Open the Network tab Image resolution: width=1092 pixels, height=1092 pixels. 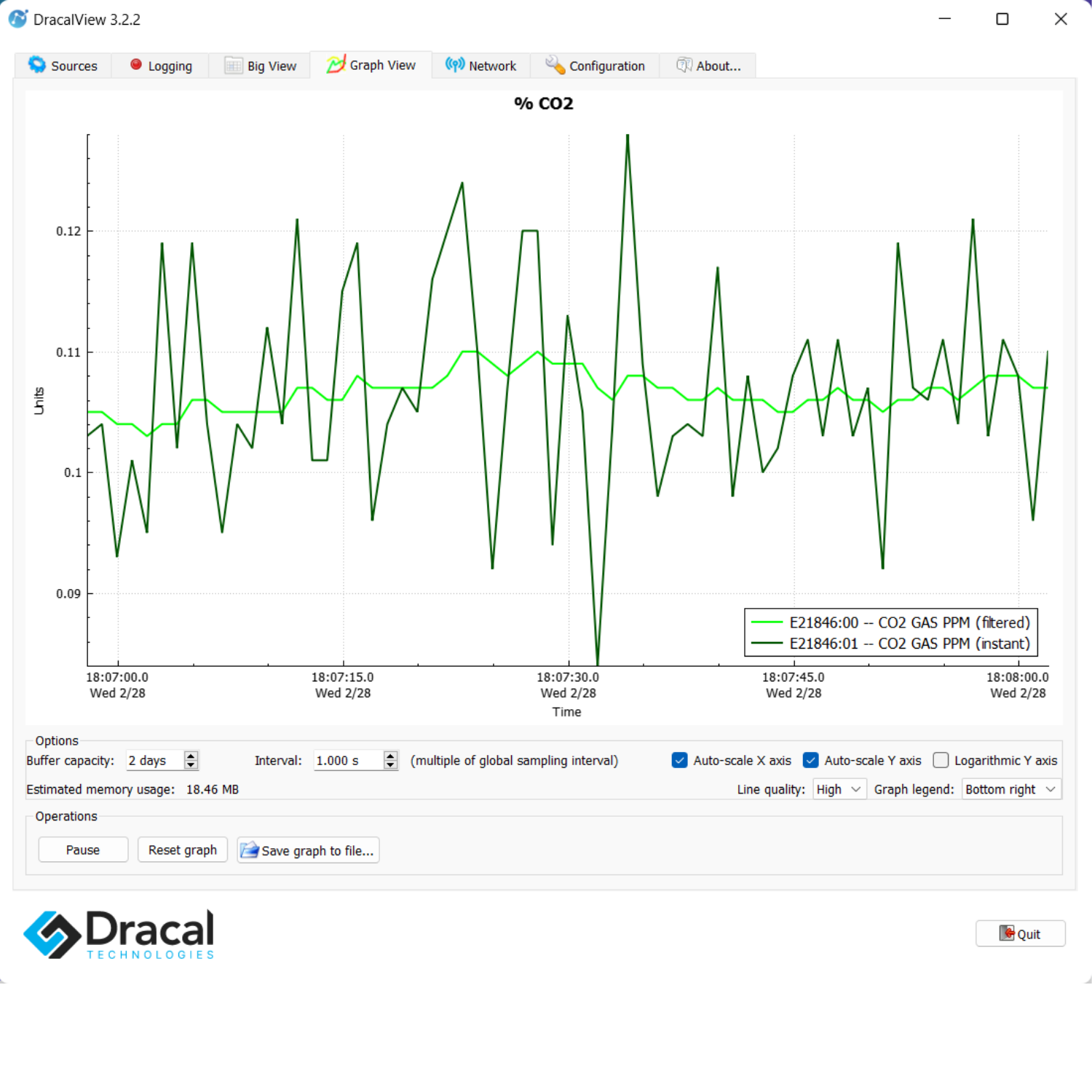pos(480,66)
